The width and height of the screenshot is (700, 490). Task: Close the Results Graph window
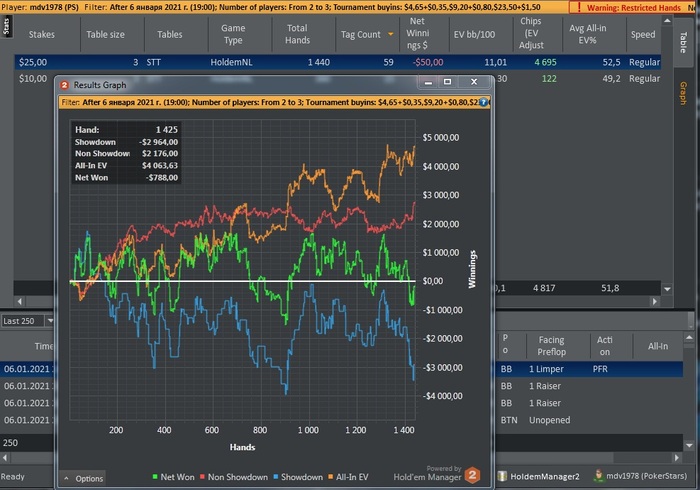[474, 82]
